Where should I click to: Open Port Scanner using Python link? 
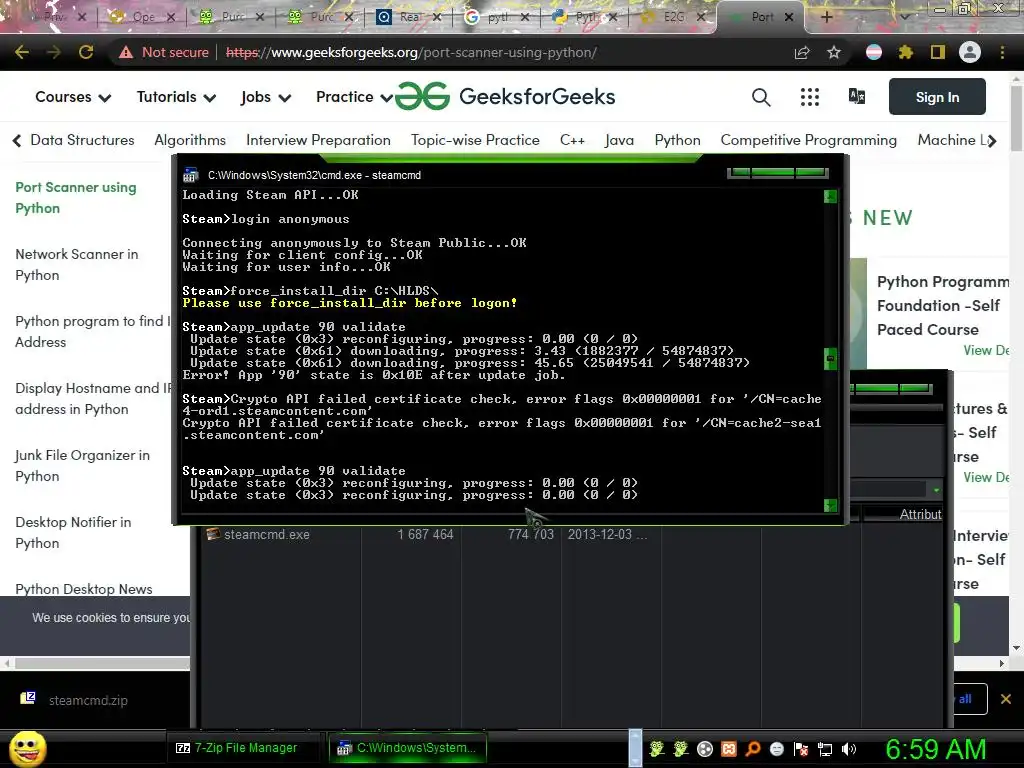76,198
